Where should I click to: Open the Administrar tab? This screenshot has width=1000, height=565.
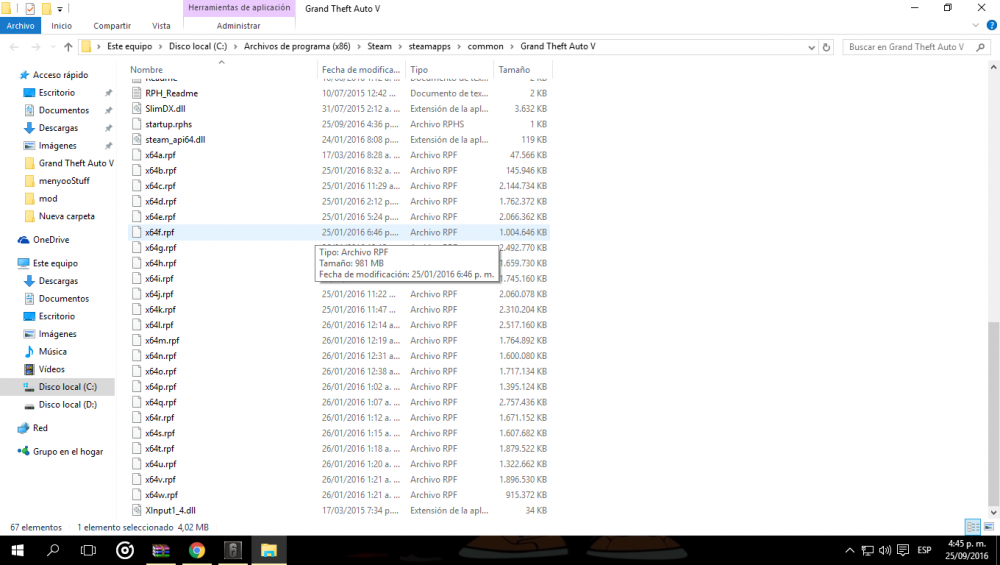(239, 26)
